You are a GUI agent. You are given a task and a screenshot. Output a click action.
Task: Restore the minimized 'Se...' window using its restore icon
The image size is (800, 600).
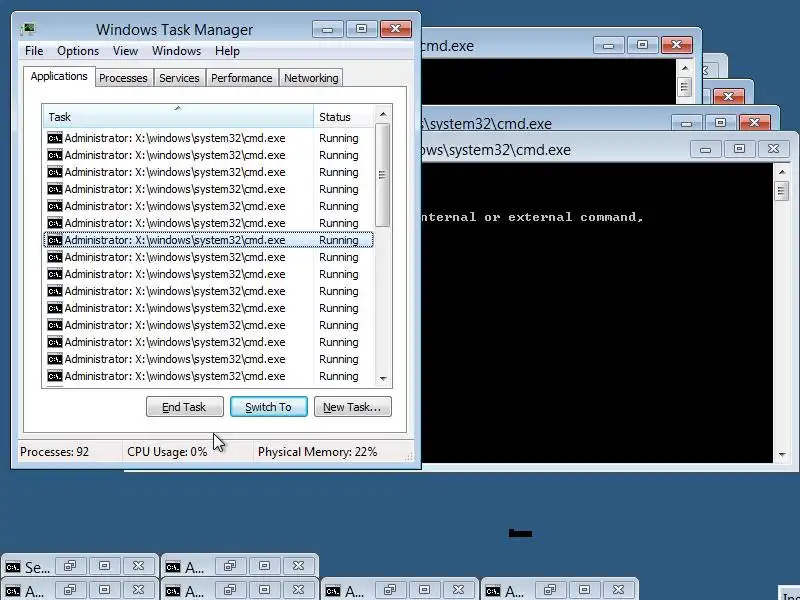pos(70,566)
